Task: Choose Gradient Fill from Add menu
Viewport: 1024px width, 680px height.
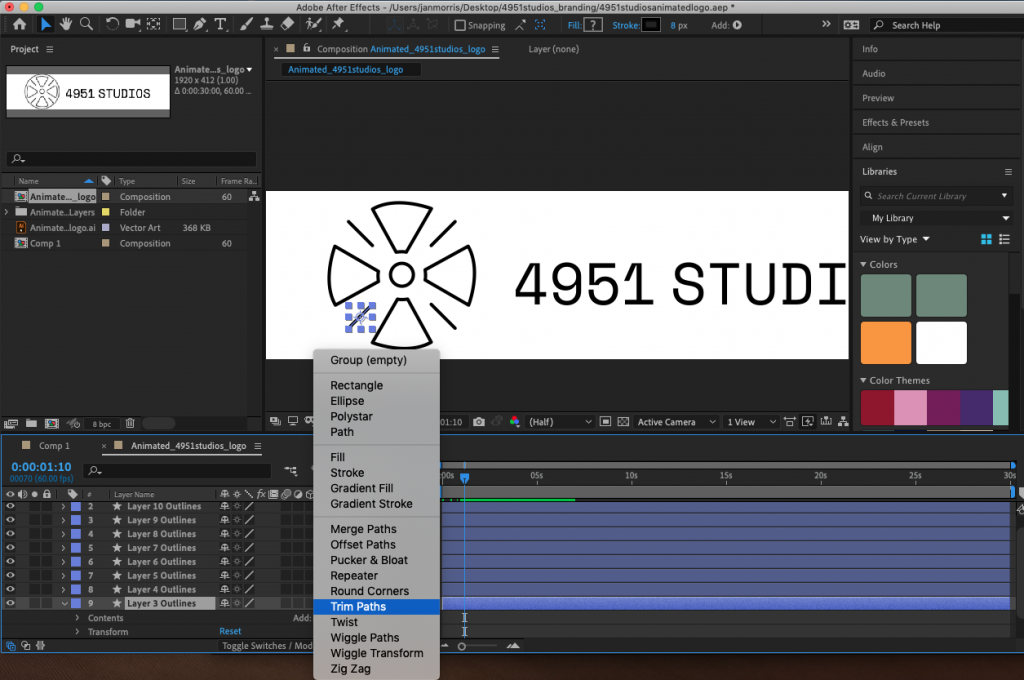Action: click(x=376, y=489)
